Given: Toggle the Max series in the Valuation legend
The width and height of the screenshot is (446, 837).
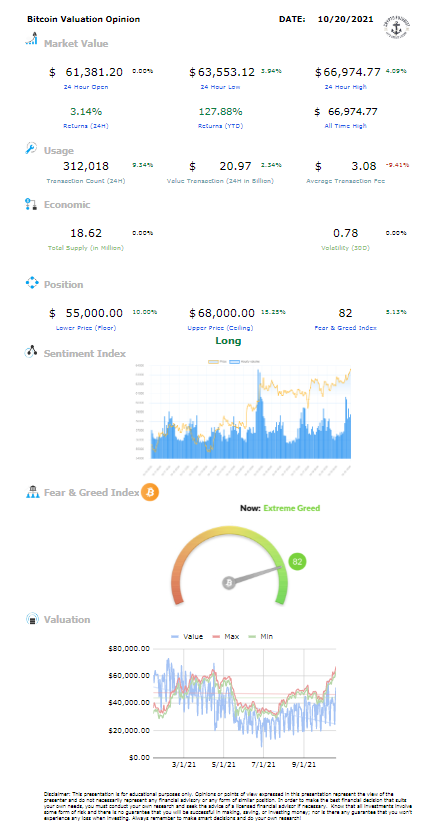Looking at the screenshot, I should pos(226,636).
